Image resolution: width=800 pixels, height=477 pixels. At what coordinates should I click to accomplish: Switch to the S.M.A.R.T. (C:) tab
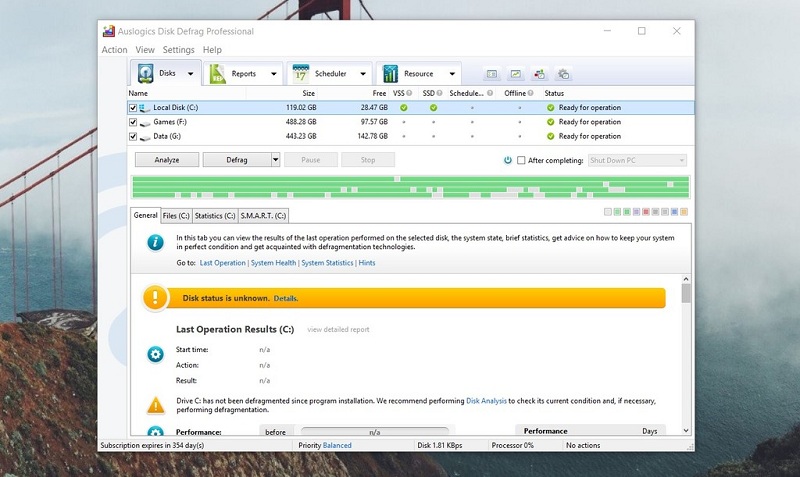coord(263,215)
